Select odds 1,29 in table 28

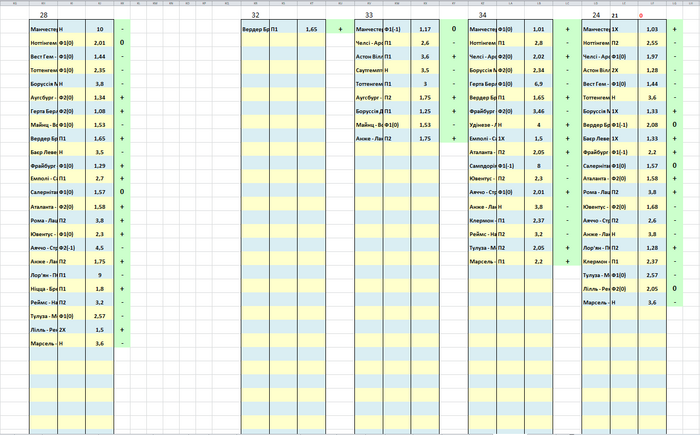click(x=100, y=166)
